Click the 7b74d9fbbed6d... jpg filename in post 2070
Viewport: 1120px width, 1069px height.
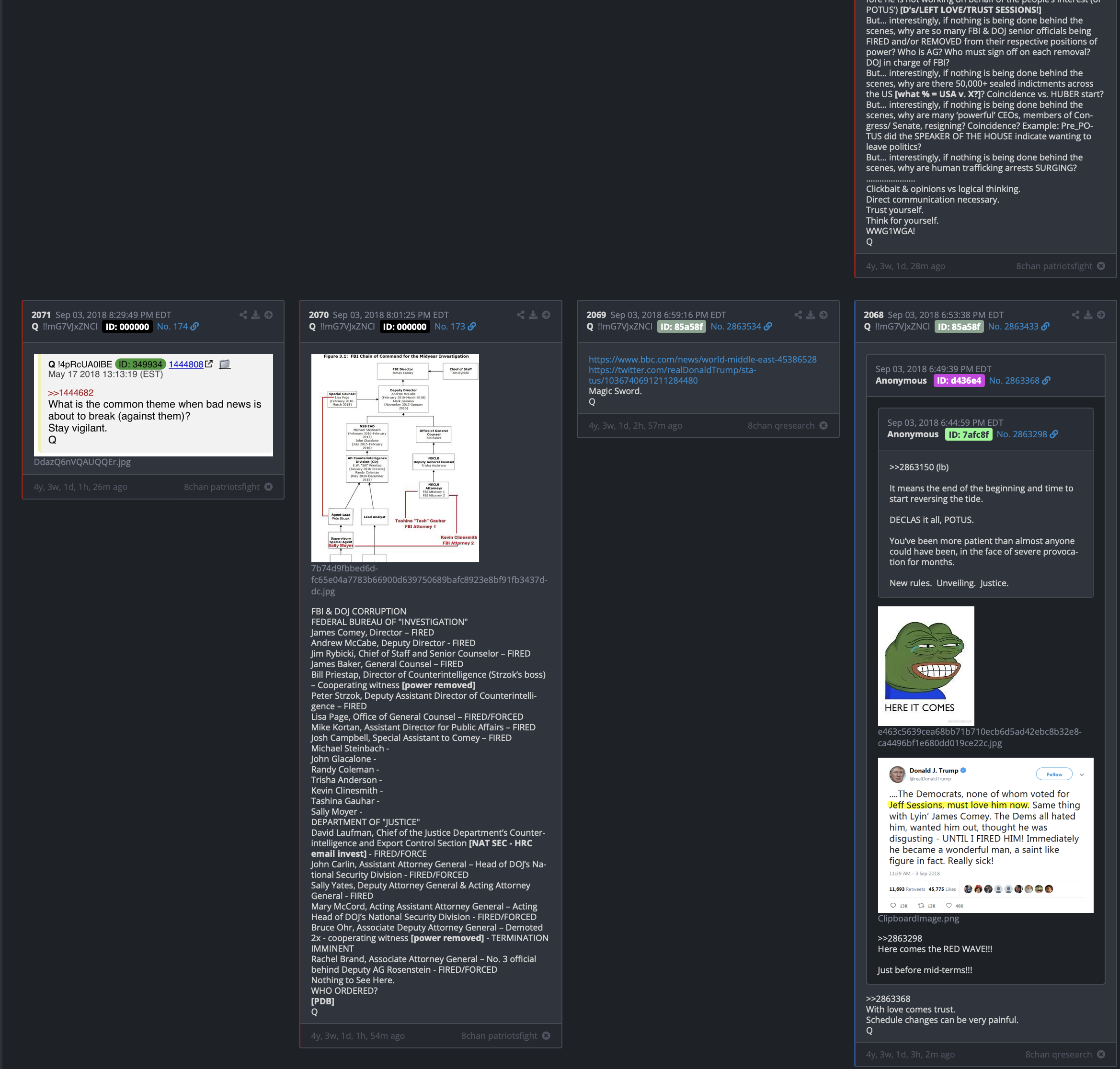(429, 580)
